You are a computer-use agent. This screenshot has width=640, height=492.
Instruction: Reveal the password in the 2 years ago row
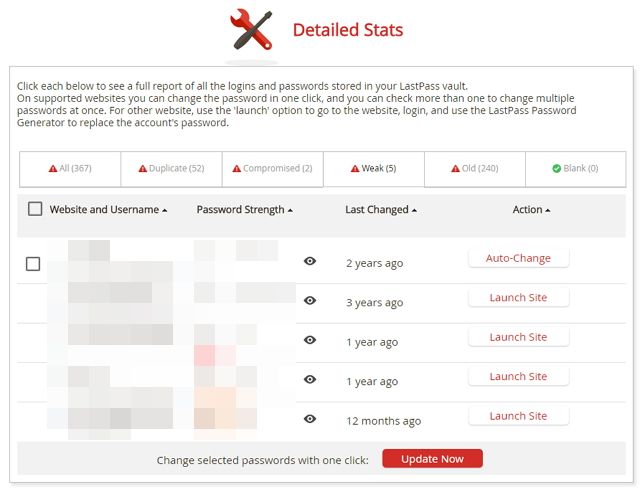click(x=310, y=262)
